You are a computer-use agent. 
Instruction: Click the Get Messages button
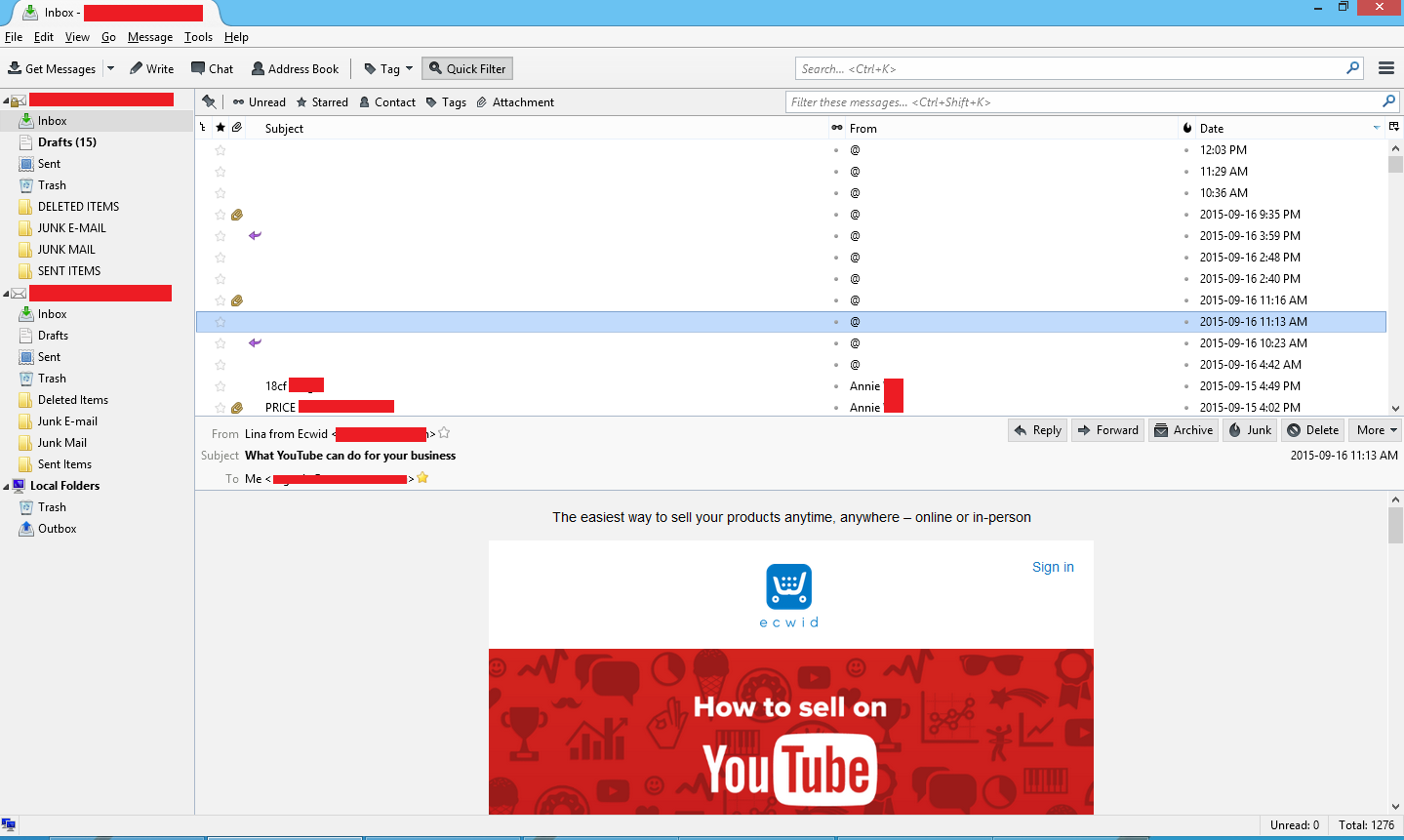point(52,68)
